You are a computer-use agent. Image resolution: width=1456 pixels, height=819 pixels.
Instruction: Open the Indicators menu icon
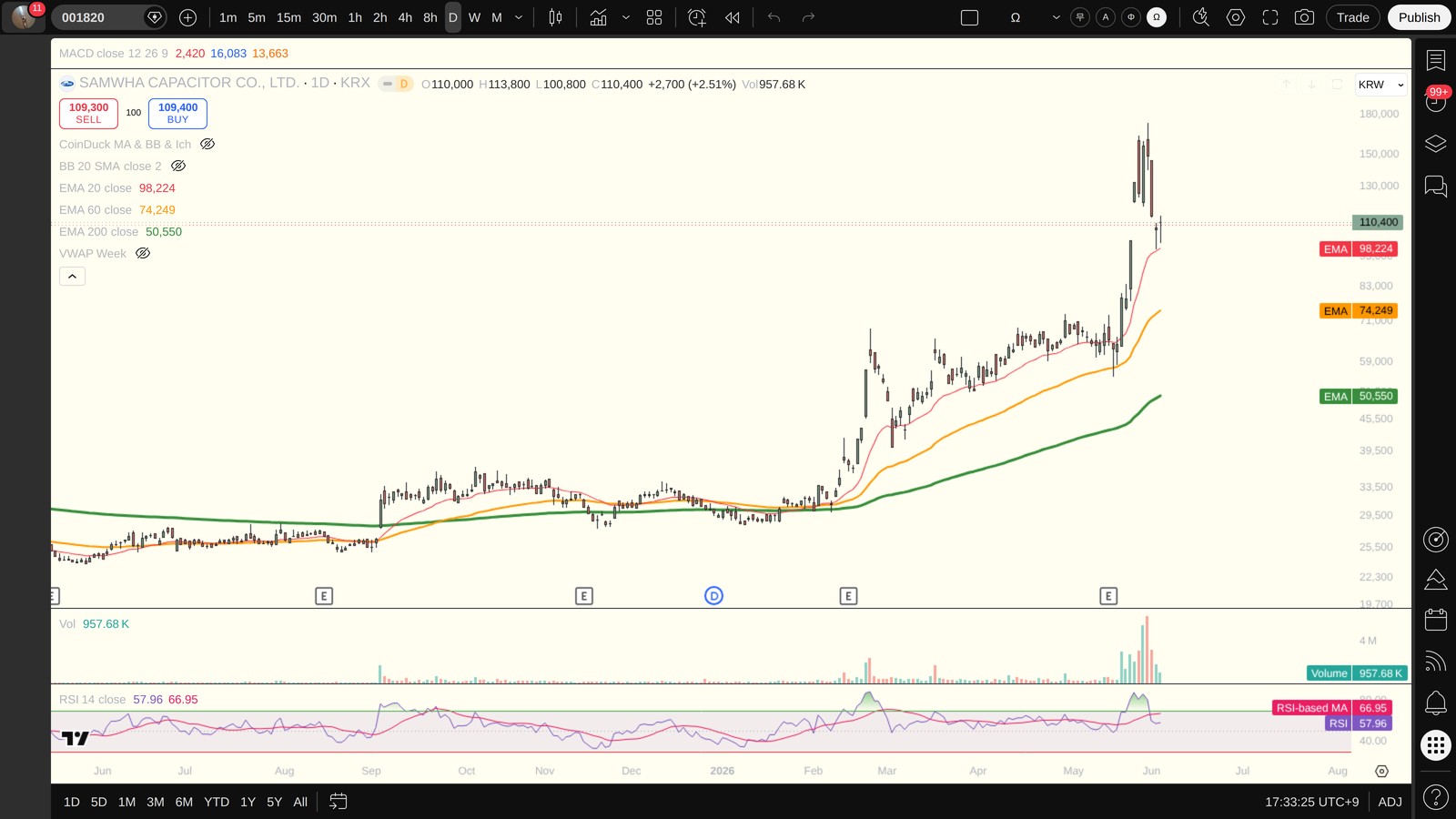(x=598, y=17)
